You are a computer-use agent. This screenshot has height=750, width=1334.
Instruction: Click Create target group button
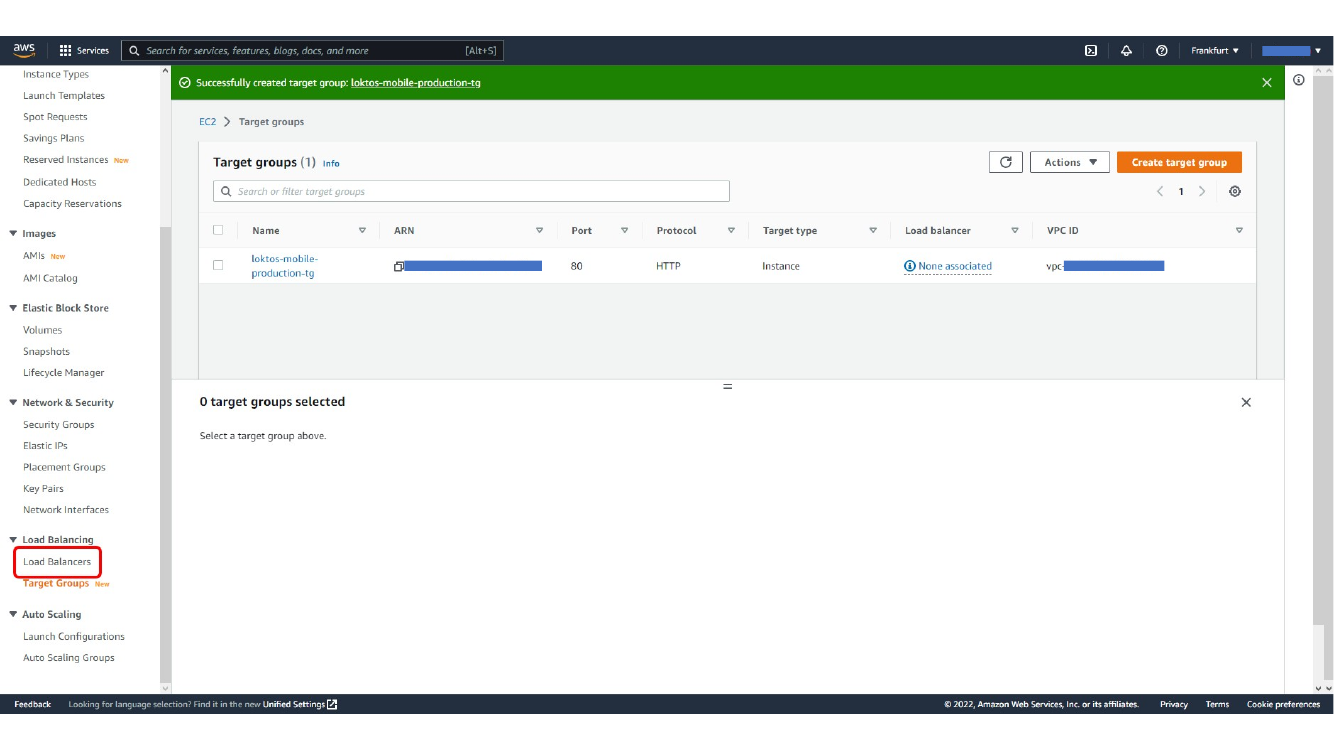tap(1179, 162)
